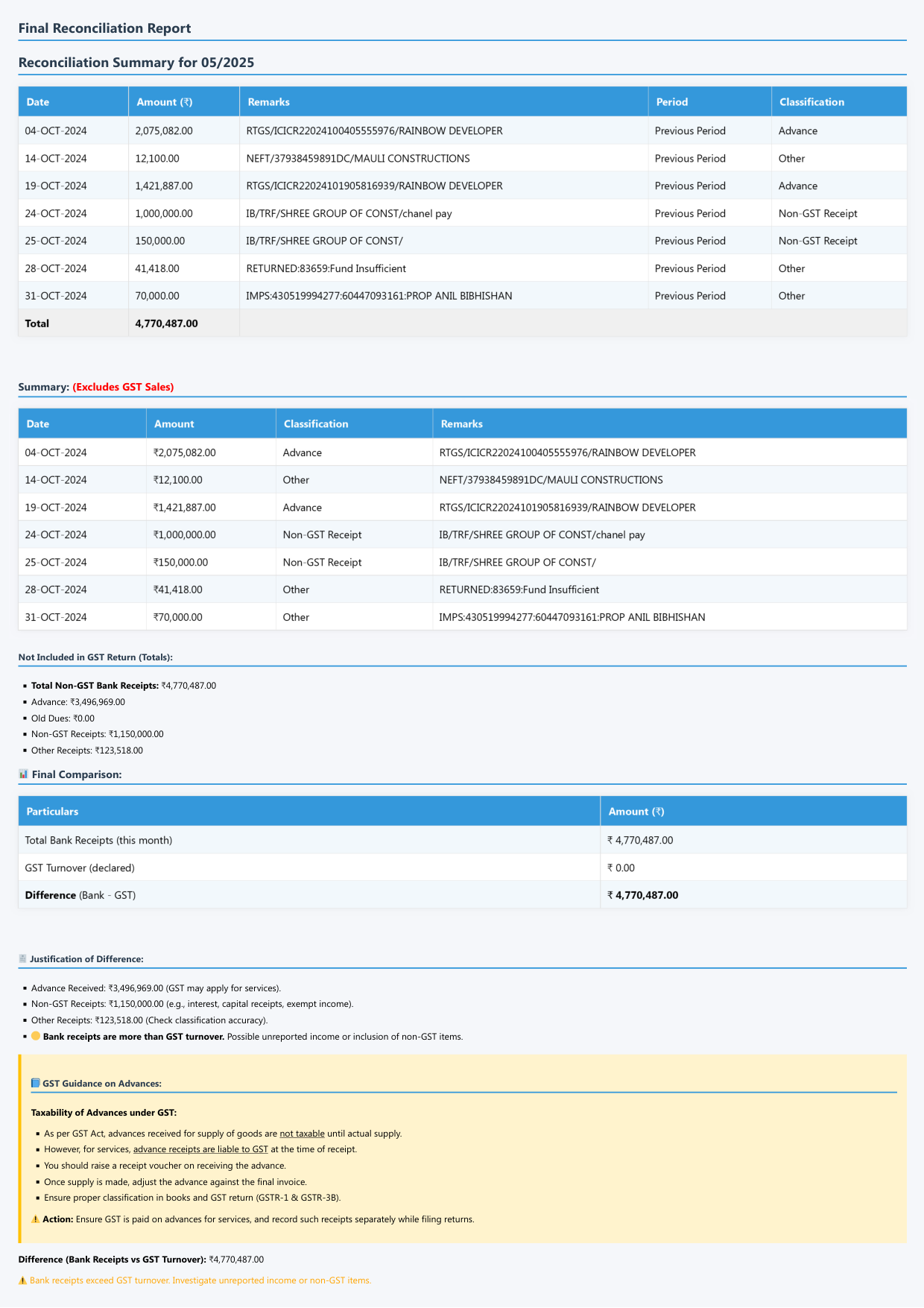Click the underlined 'not taxable' text

[x=302, y=1134]
